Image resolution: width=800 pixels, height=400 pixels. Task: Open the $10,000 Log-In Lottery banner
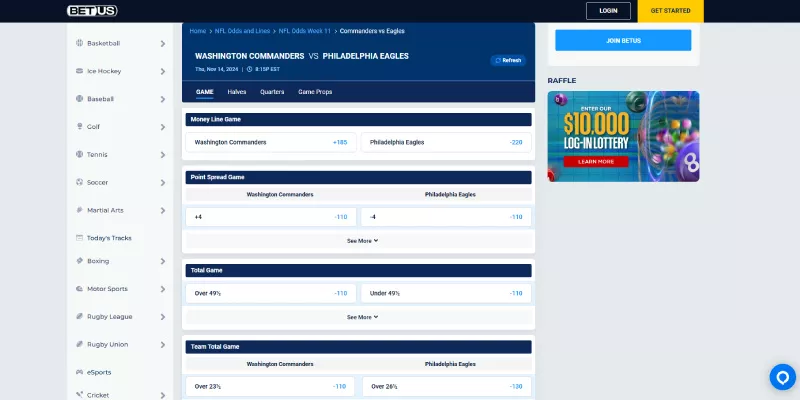tap(623, 136)
